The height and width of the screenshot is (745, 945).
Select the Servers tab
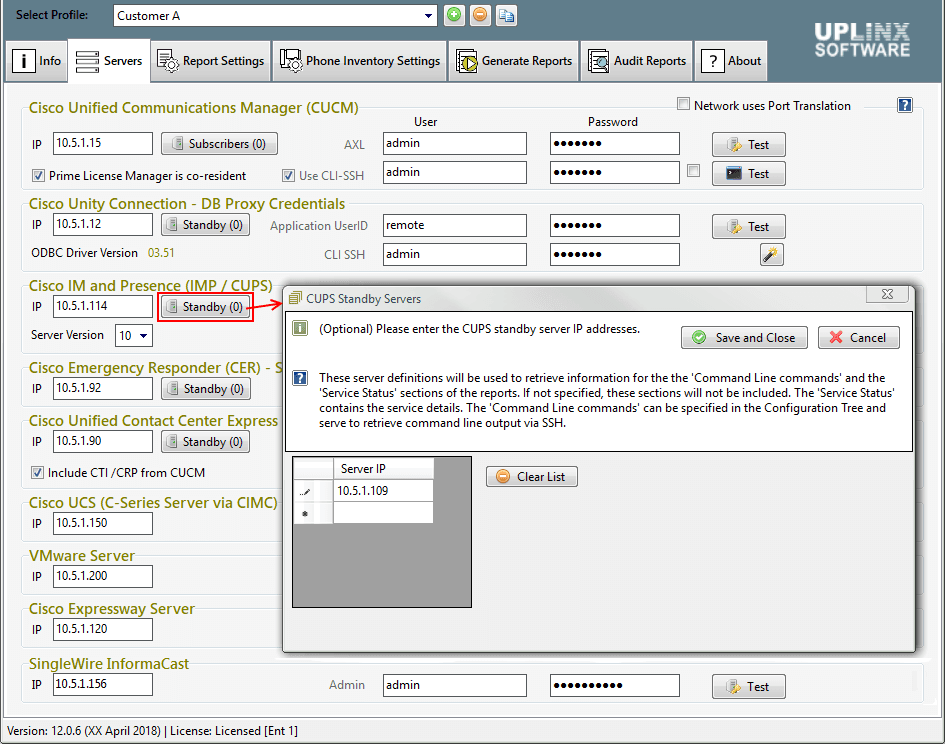click(x=109, y=61)
